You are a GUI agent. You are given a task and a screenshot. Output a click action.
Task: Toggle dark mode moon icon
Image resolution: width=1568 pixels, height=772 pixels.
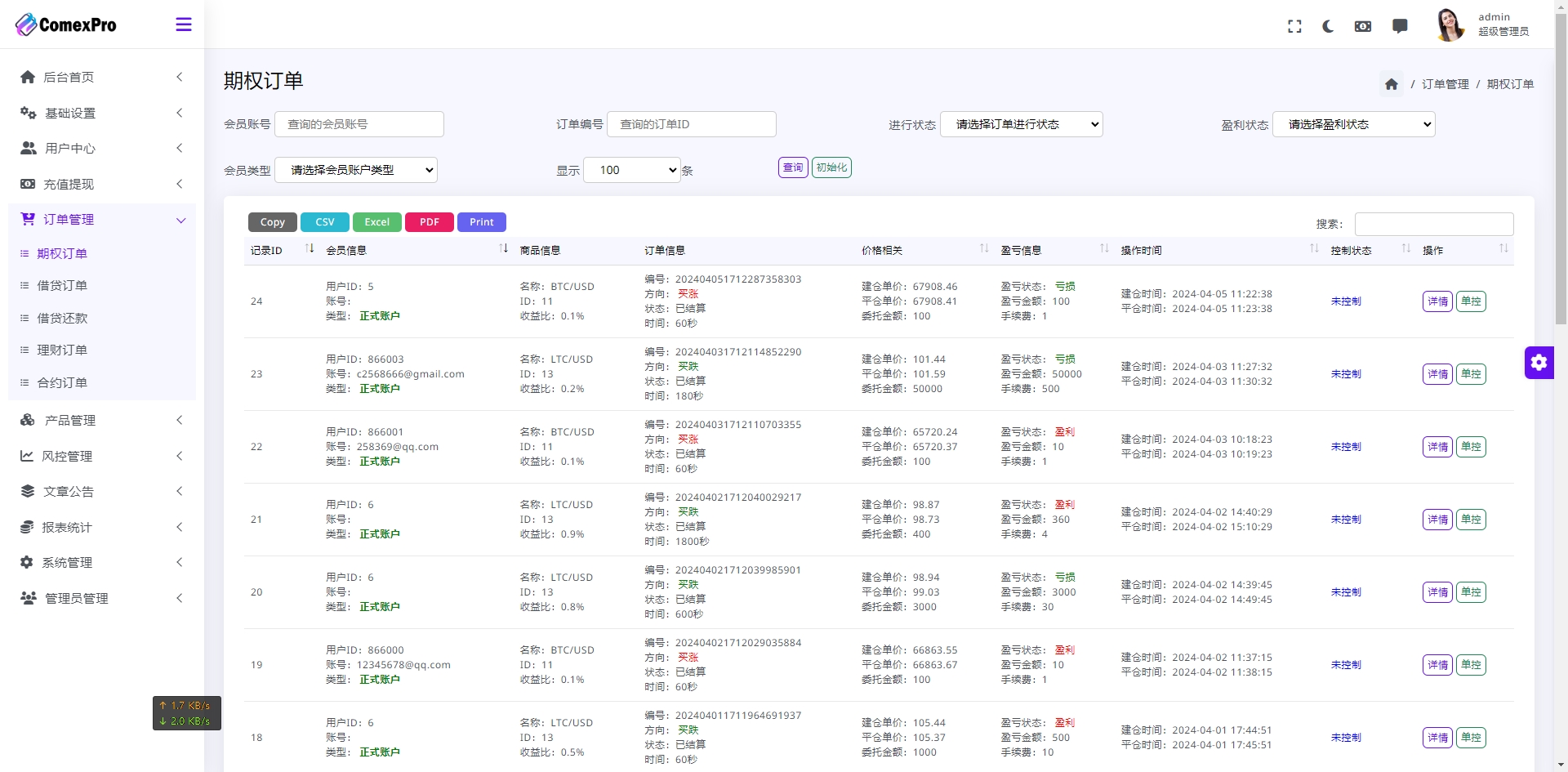[x=1328, y=26]
